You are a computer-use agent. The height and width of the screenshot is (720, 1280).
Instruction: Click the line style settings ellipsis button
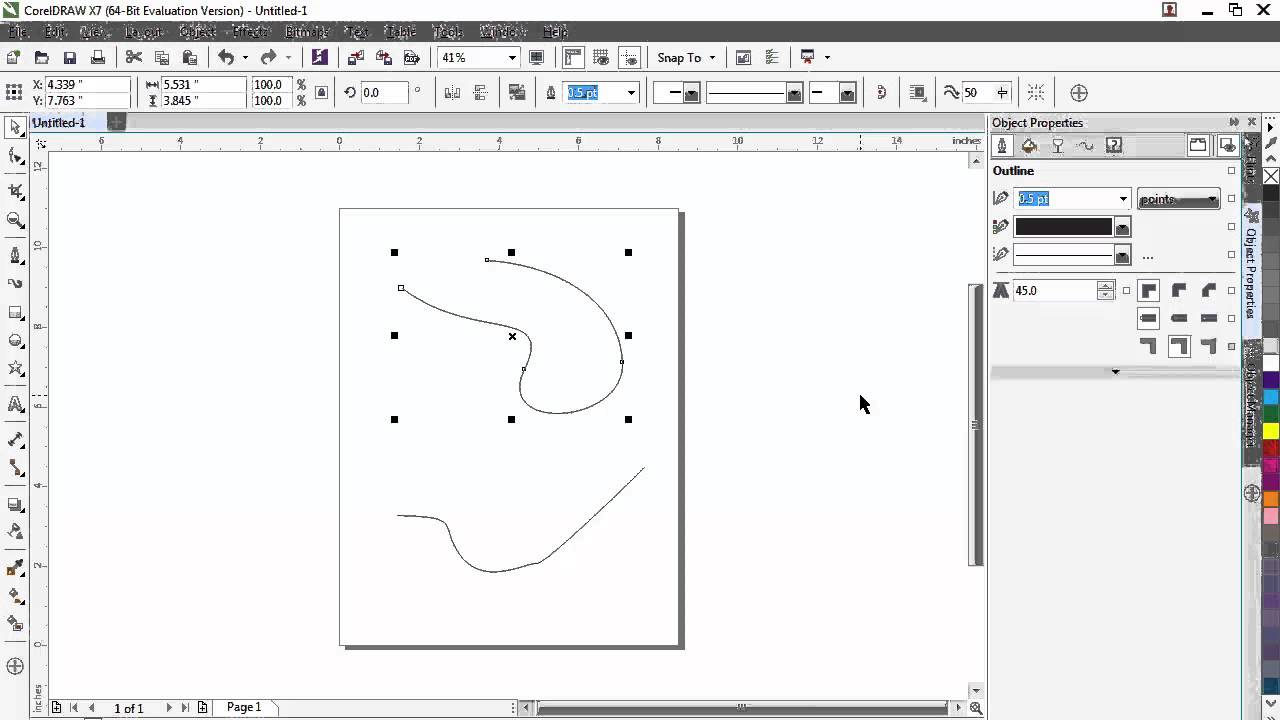1147,257
